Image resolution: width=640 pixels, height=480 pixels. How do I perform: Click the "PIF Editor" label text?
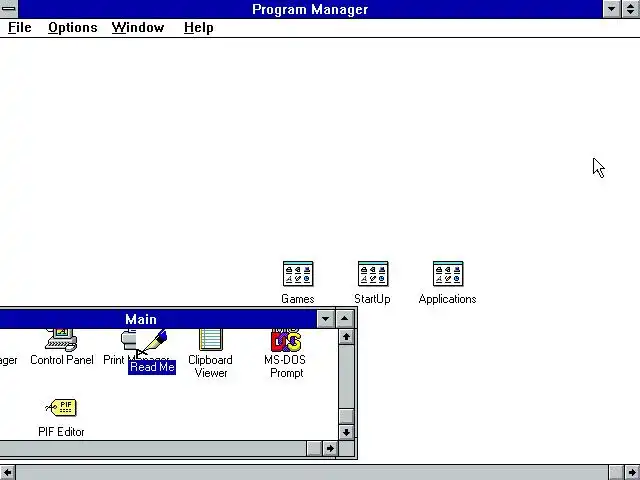(61, 432)
